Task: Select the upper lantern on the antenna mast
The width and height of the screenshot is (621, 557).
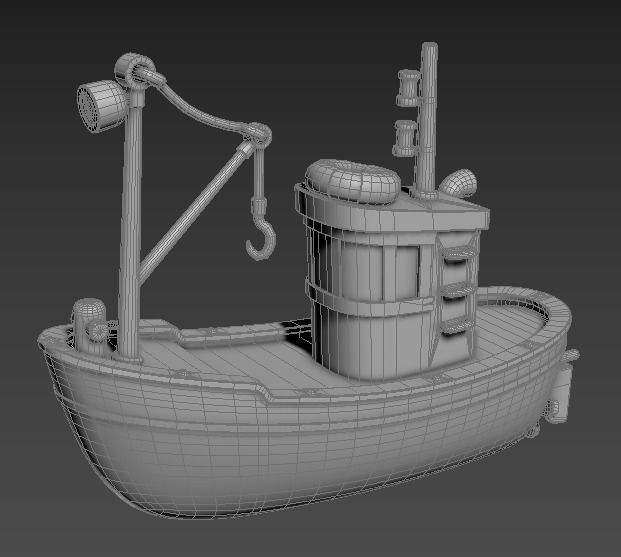Action: pyautogui.click(x=408, y=88)
